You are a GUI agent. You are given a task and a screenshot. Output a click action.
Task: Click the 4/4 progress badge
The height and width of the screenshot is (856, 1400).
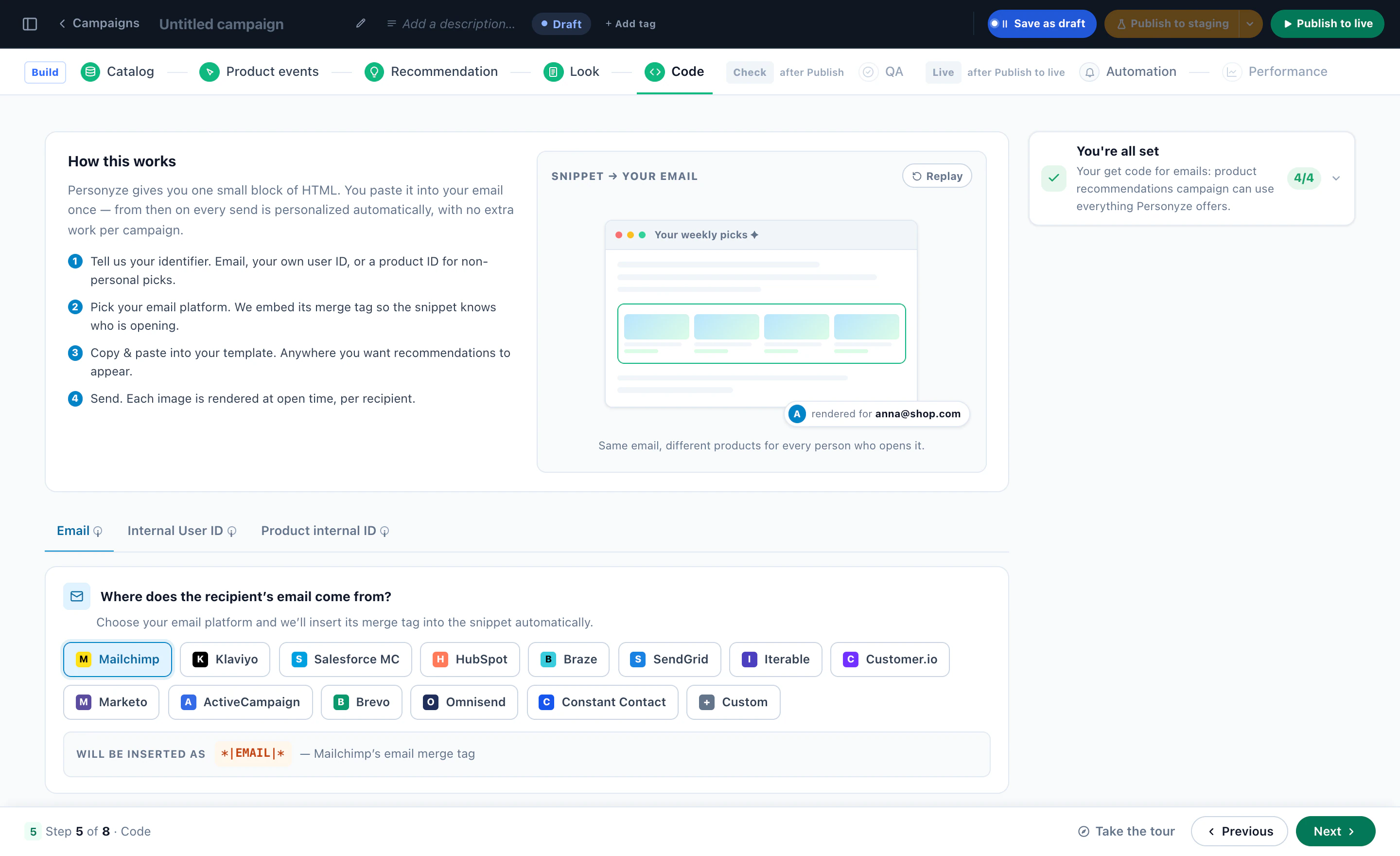(x=1303, y=178)
